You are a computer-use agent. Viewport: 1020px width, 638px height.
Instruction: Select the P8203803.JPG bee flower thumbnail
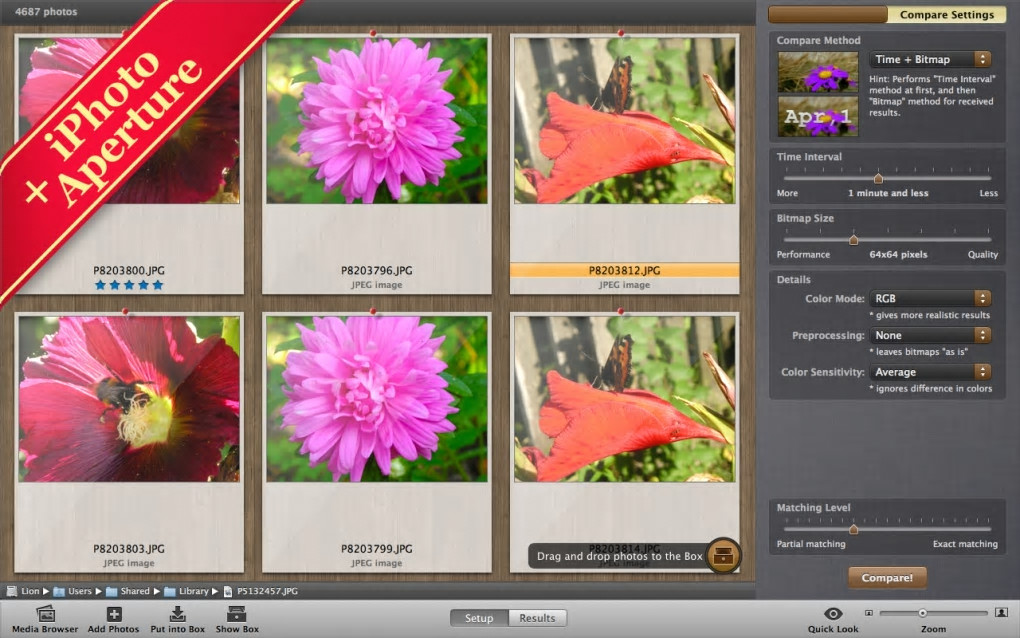click(129, 399)
